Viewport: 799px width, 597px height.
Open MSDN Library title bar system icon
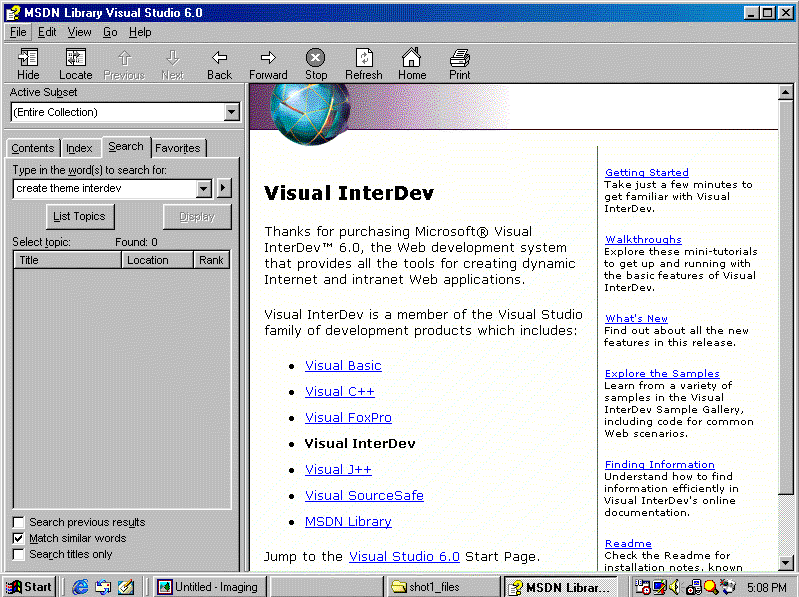(13, 13)
